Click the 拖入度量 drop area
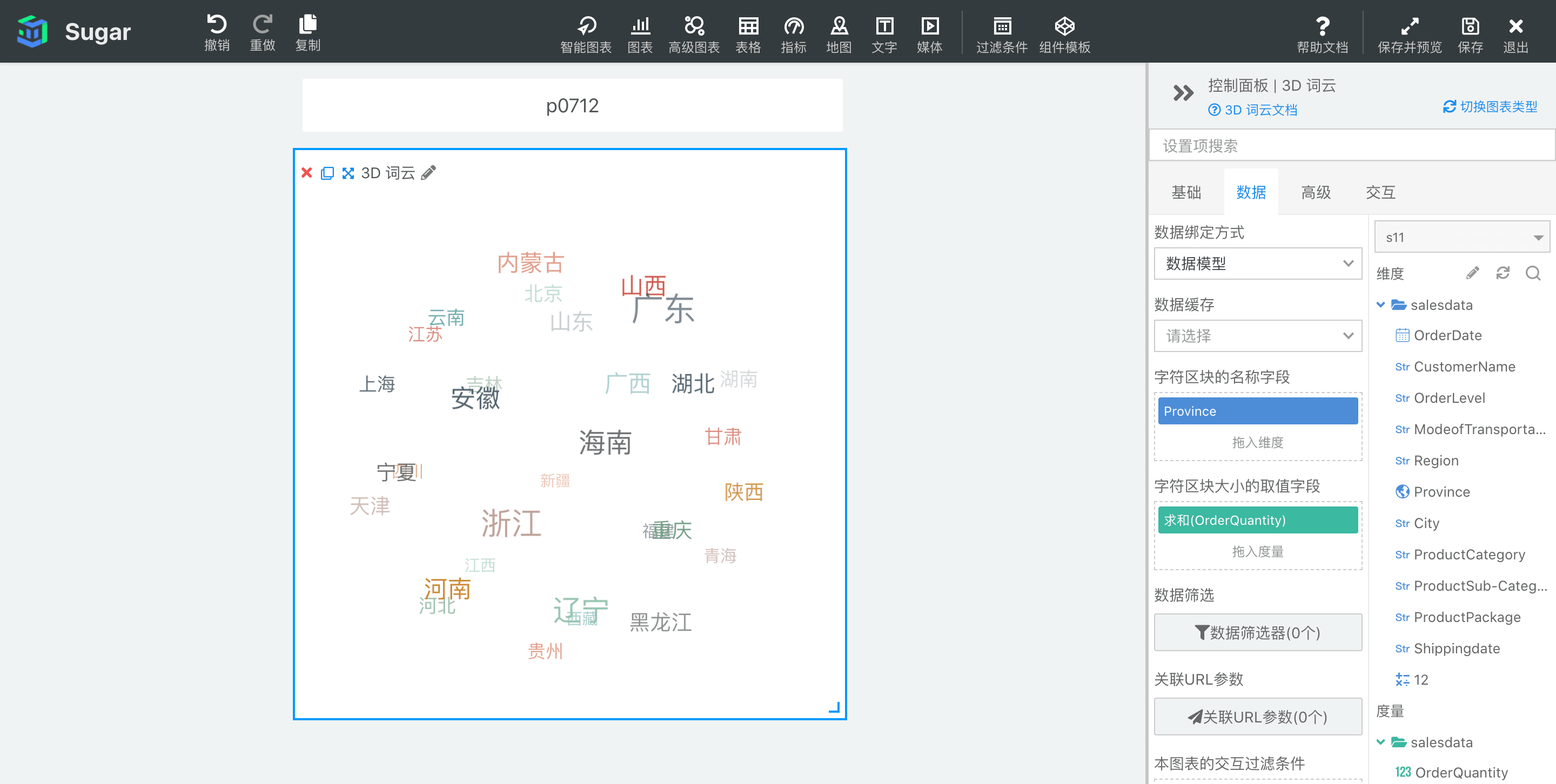Viewport: 1556px width, 784px height. 1258,552
